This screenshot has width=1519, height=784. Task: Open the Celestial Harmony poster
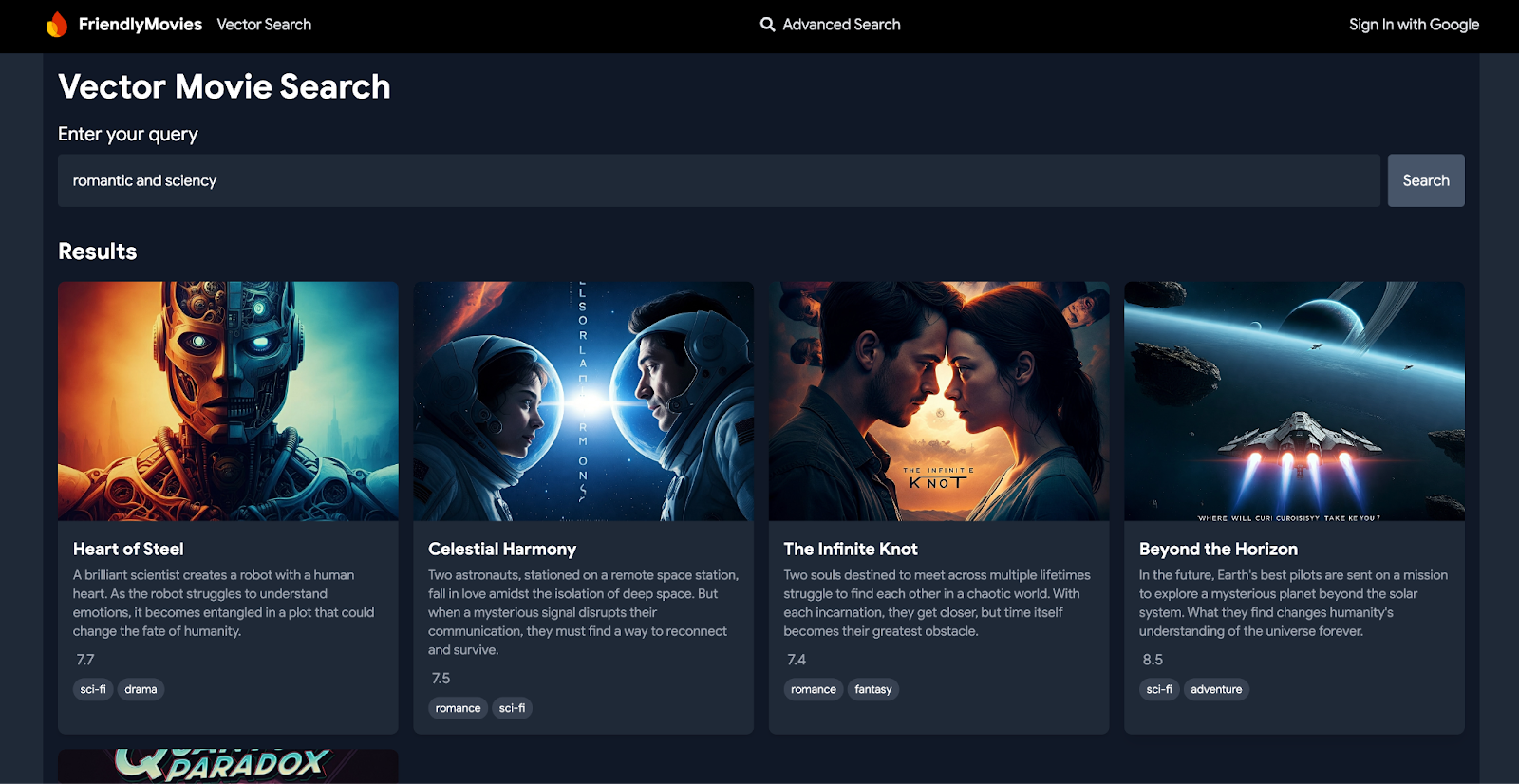[x=583, y=401]
